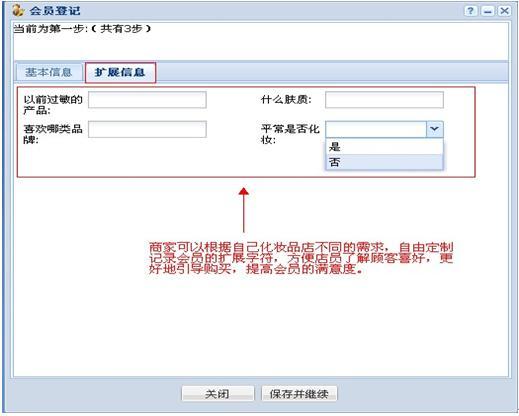Click the 保存并继续 button
The height and width of the screenshot is (416, 519).
(299, 394)
